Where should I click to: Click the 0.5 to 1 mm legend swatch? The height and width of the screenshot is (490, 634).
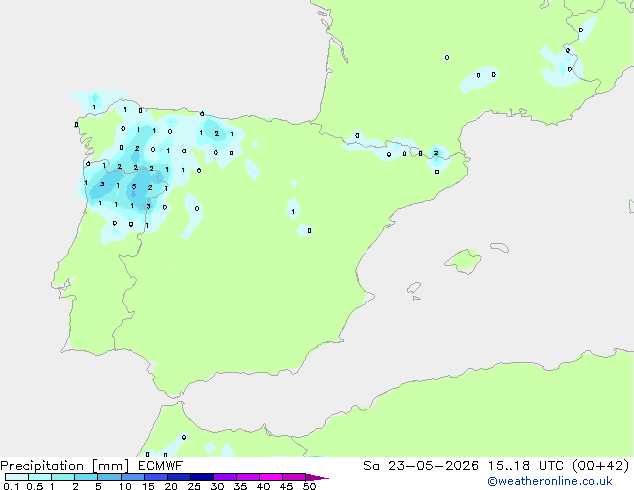pyautogui.click(x=40, y=477)
